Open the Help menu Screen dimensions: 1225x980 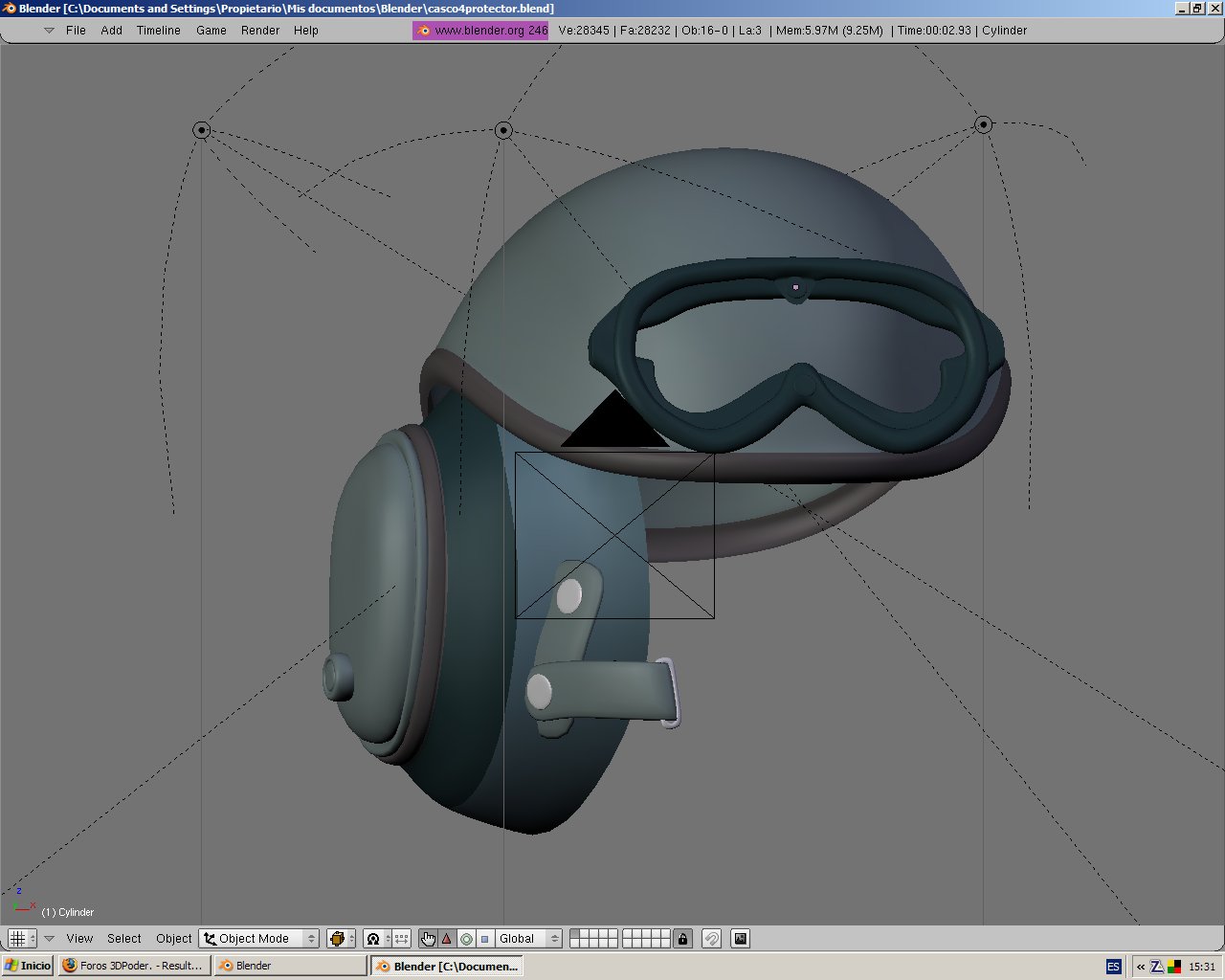tap(306, 31)
